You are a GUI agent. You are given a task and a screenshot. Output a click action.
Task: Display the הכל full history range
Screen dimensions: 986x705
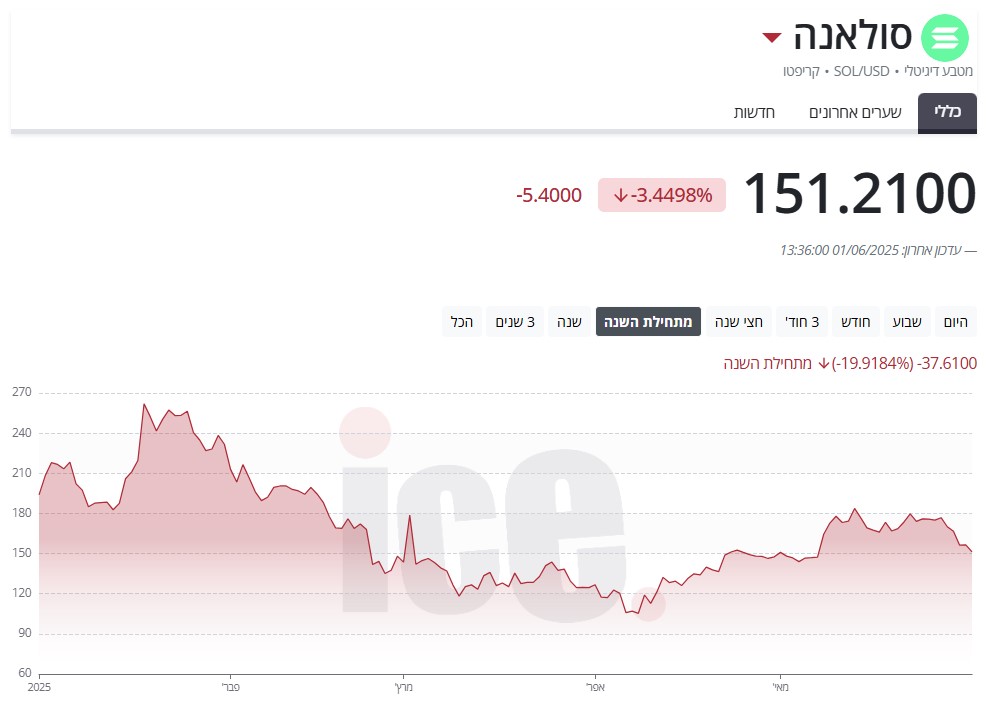pyautogui.click(x=462, y=322)
